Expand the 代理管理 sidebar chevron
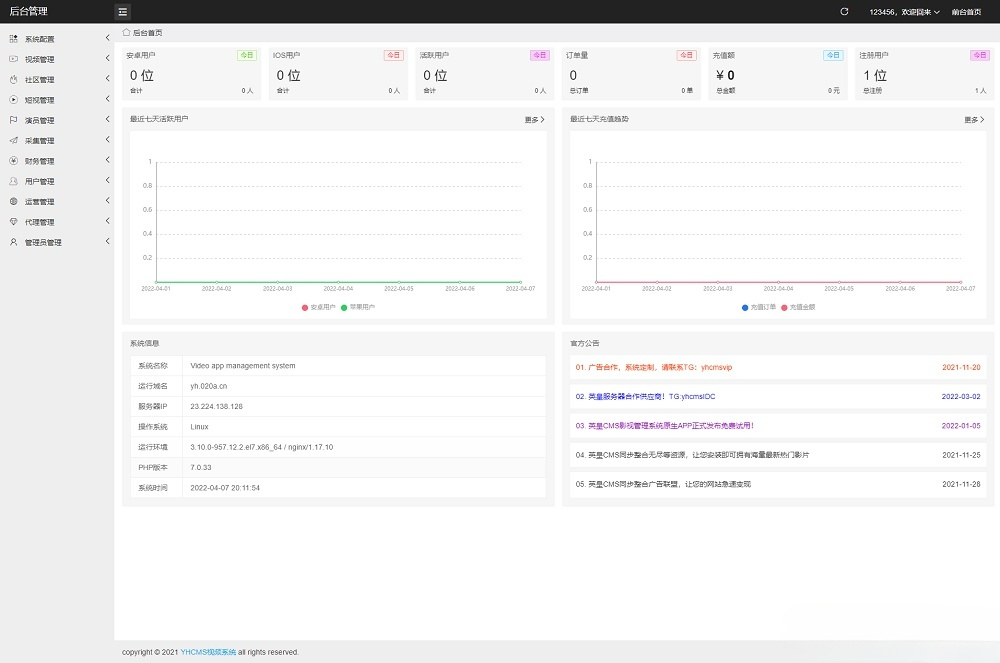The height and width of the screenshot is (663, 1000). pyautogui.click(x=107, y=221)
